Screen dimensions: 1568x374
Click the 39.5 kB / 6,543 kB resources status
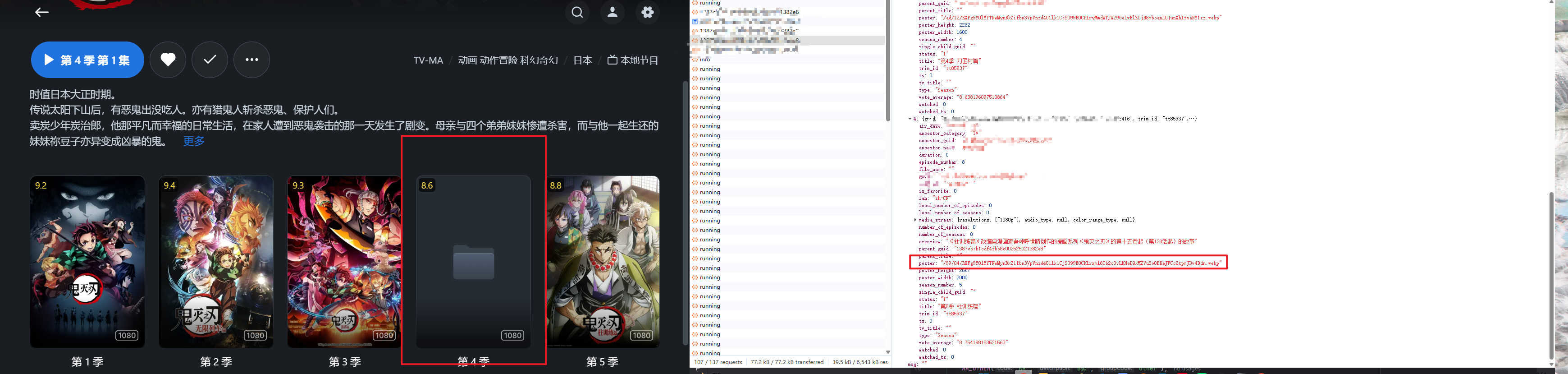(x=860, y=362)
